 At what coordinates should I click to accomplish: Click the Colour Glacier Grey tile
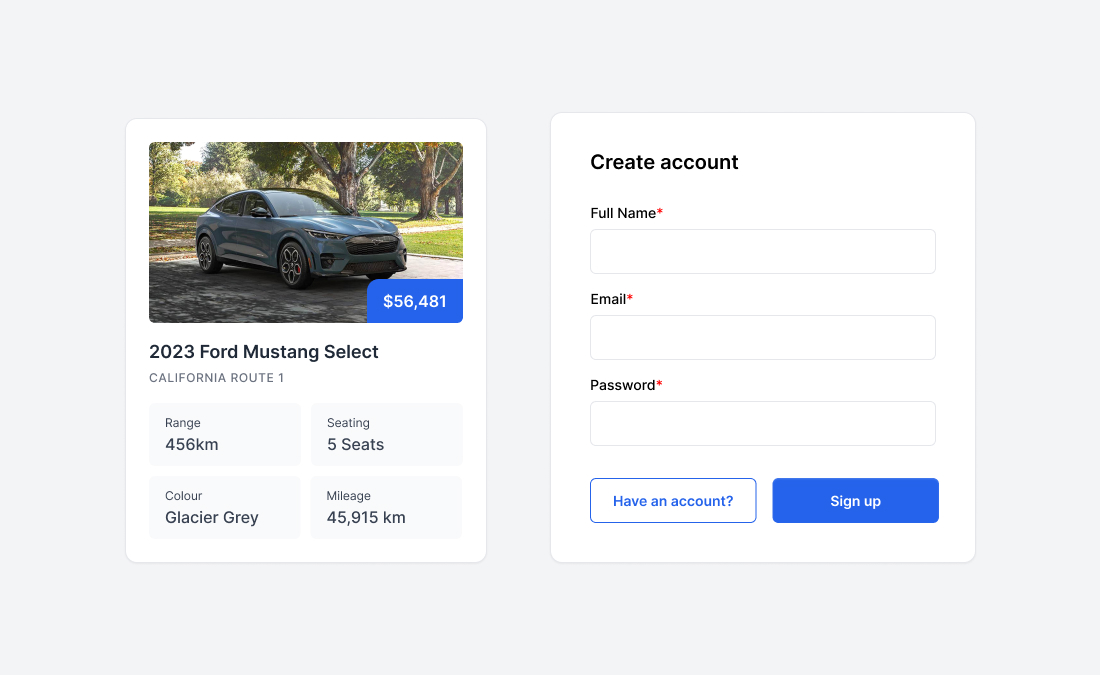[x=224, y=507]
